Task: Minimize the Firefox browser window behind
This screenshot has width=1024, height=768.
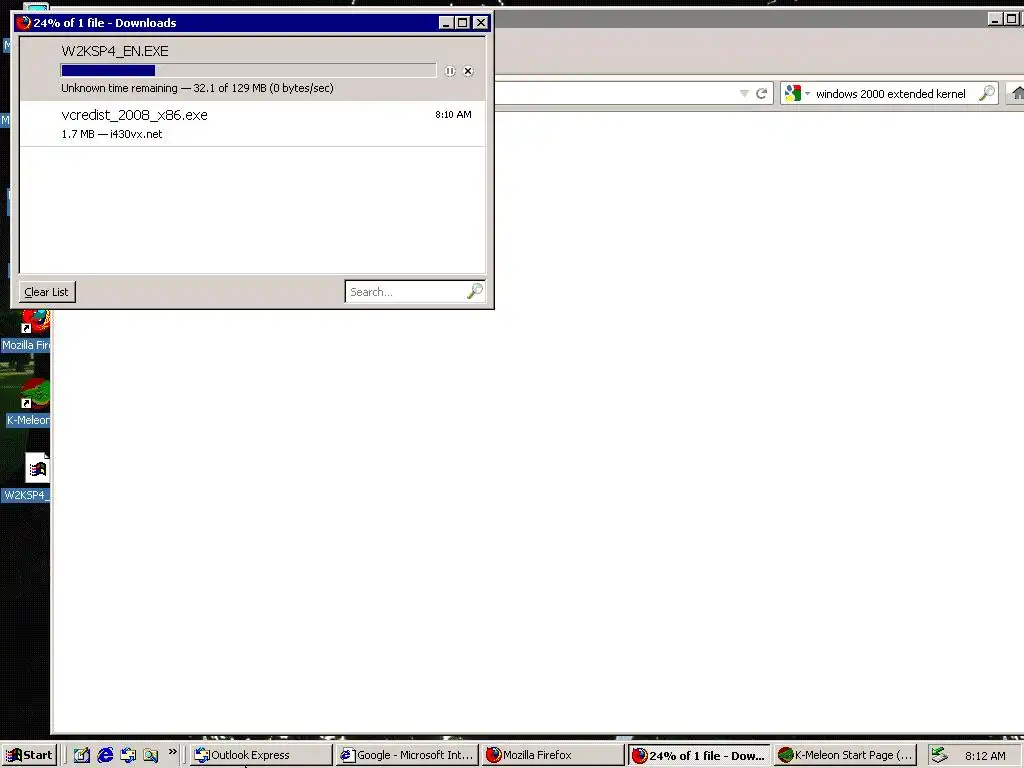Action: tap(995, 19)
